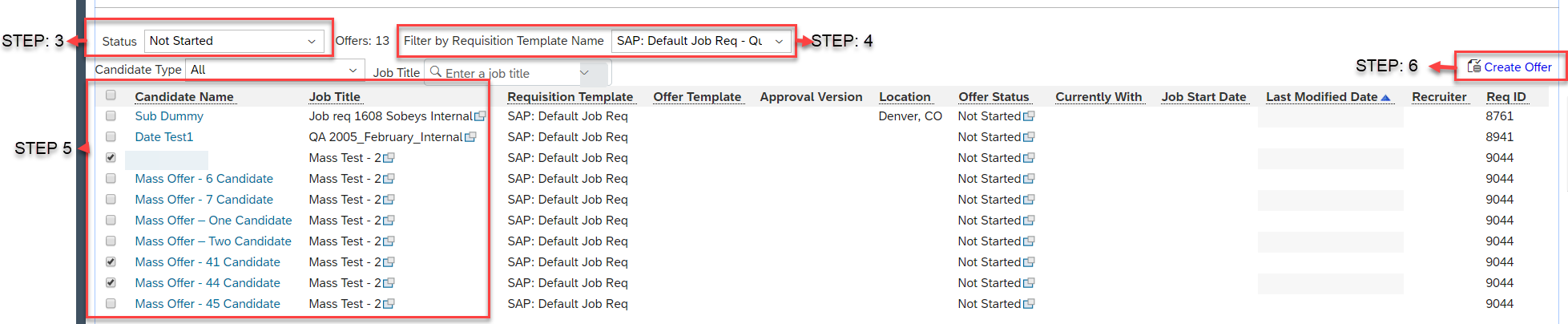Expand the Job Title field dropdown arrow

click(585, 72)
